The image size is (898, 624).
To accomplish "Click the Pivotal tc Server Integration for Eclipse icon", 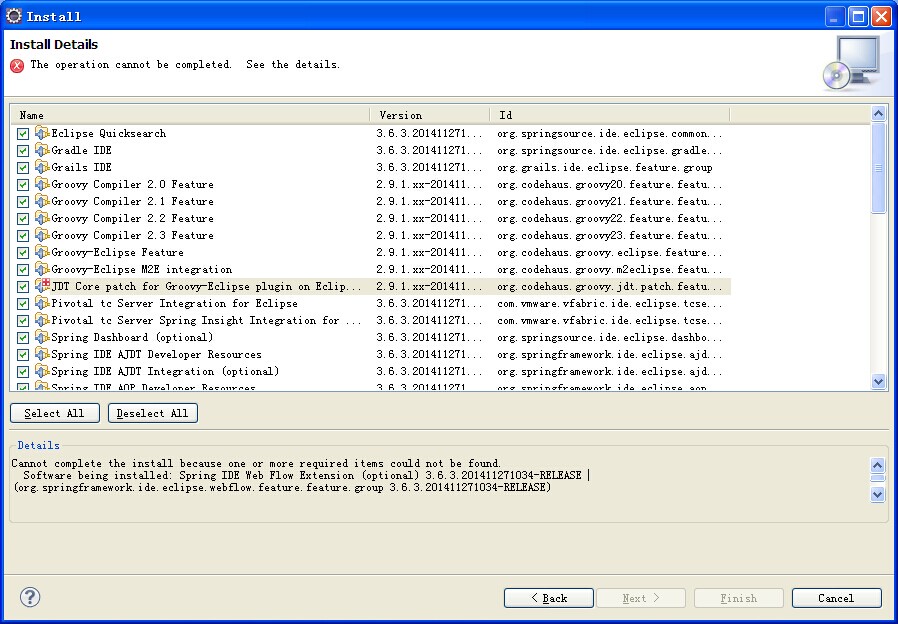I will pos(42,303).
